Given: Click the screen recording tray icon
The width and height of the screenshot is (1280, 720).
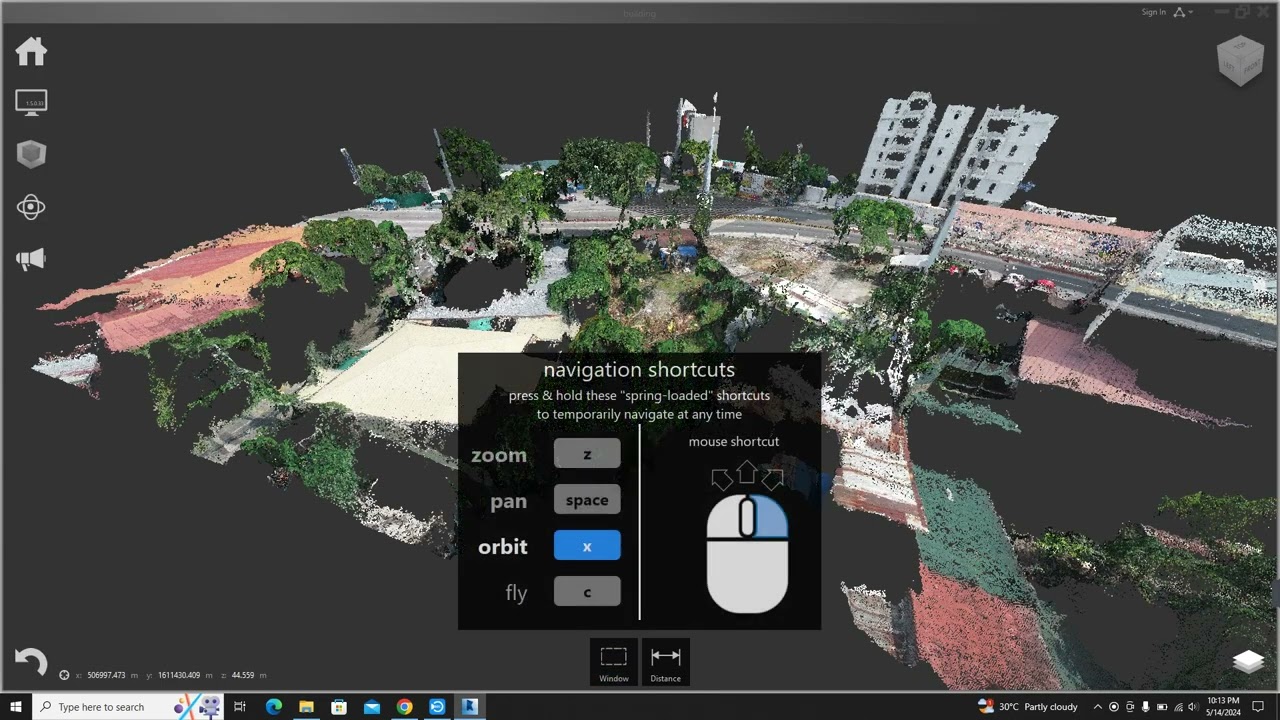Looking at the screenshot, I should 1114,707.
